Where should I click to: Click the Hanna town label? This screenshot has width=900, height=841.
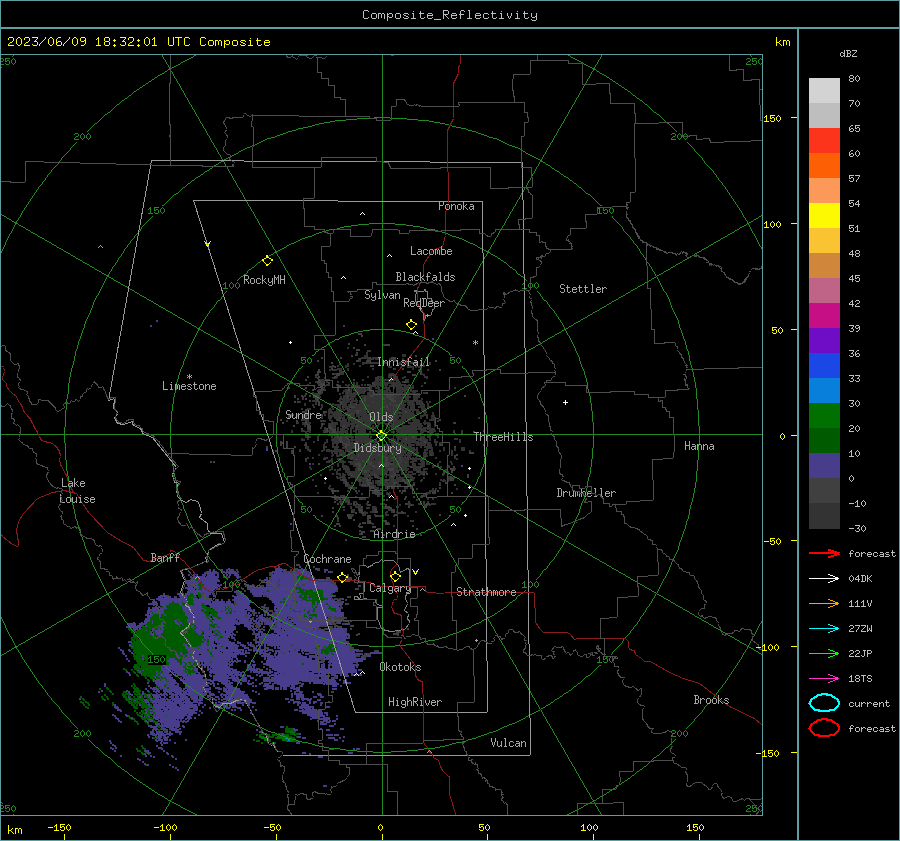pyautogui.click(x=699, y=446)
